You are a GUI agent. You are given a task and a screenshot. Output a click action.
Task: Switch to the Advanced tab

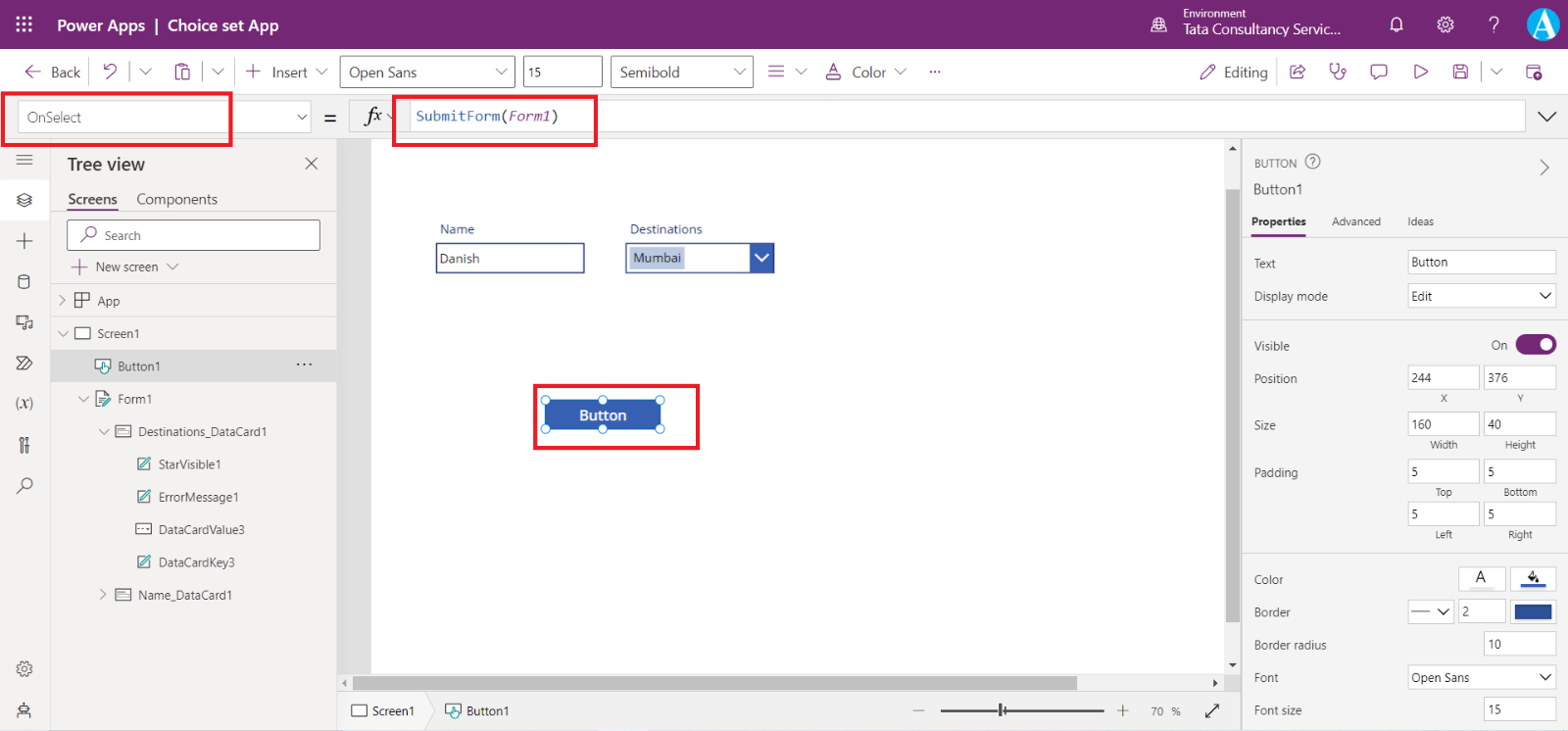click(1355, 221)
